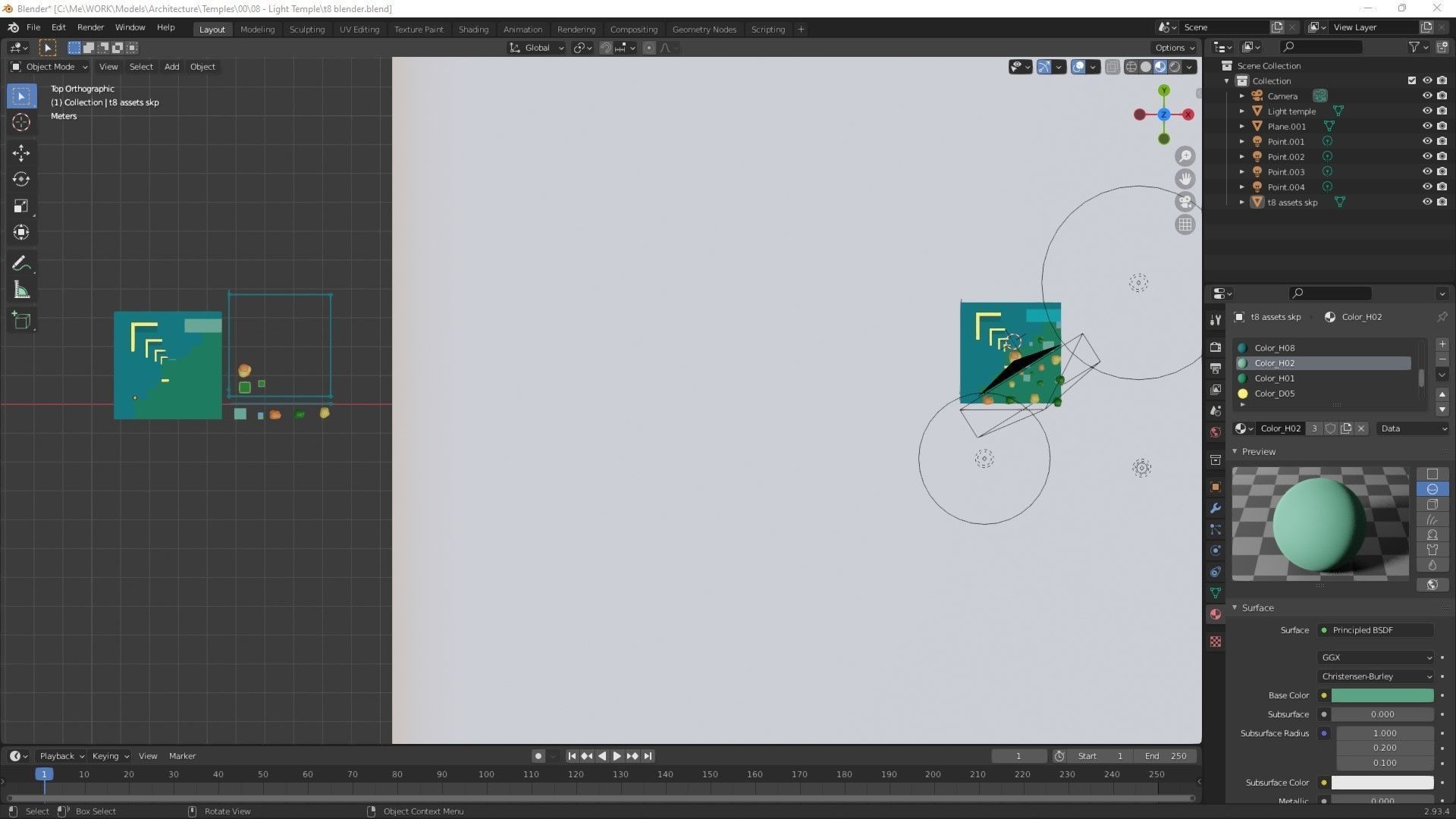The image size is (1456, 819).
Task: Switch to the Shading workspace tab
Action: [473, 29]
